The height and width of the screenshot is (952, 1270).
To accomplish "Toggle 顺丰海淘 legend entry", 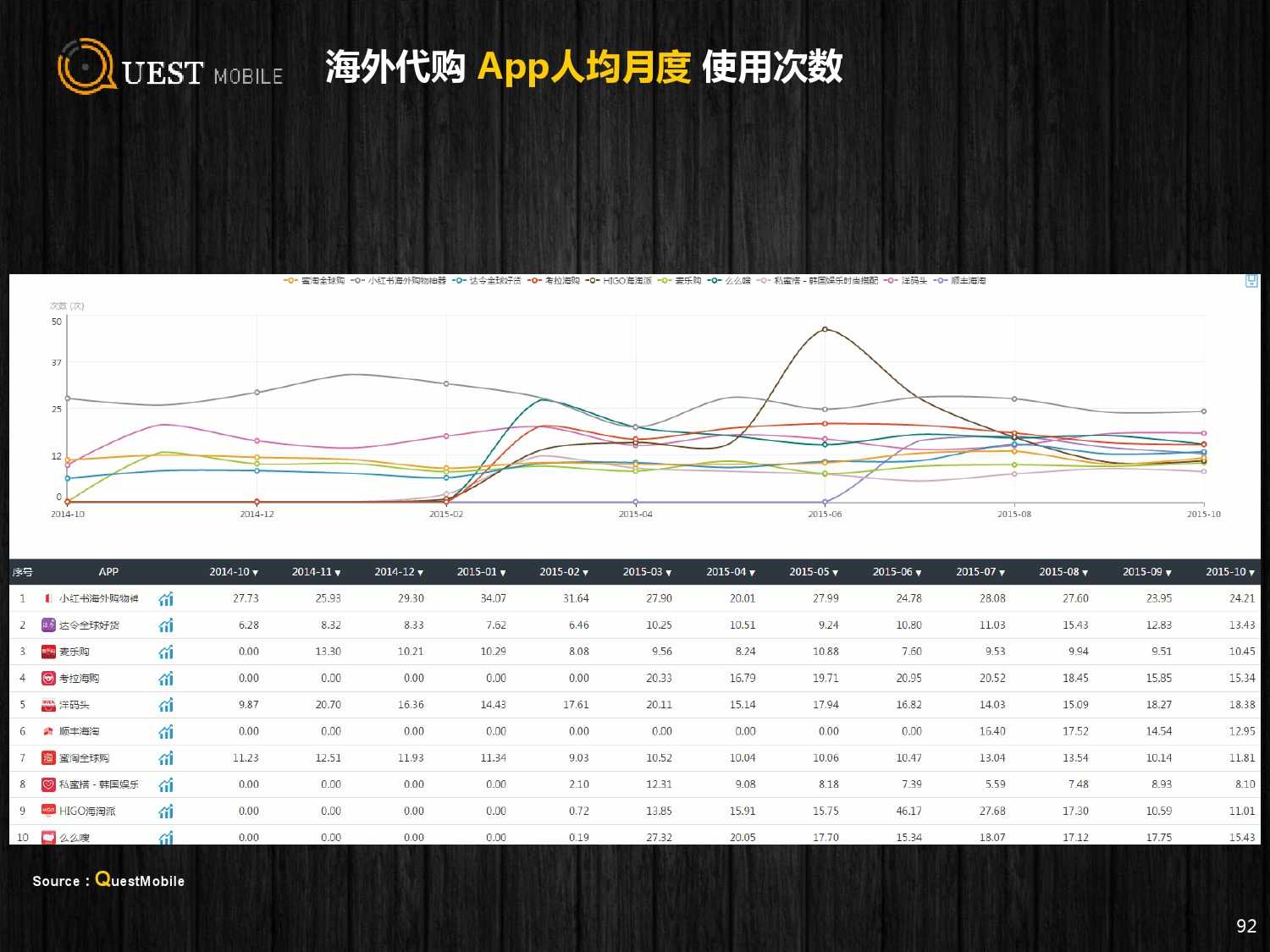I will [x=960, y=281].
